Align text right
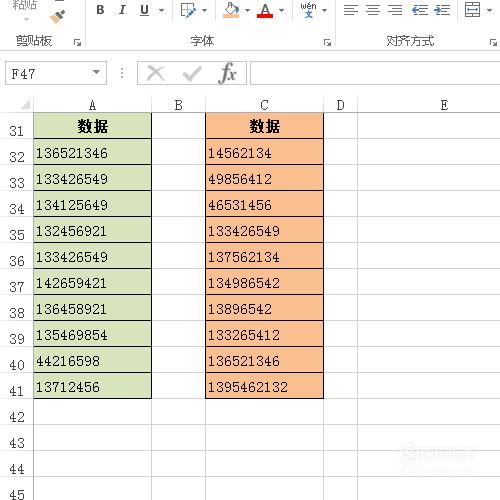The height and width of the screenshot is (500, 500). pos(395,10)
